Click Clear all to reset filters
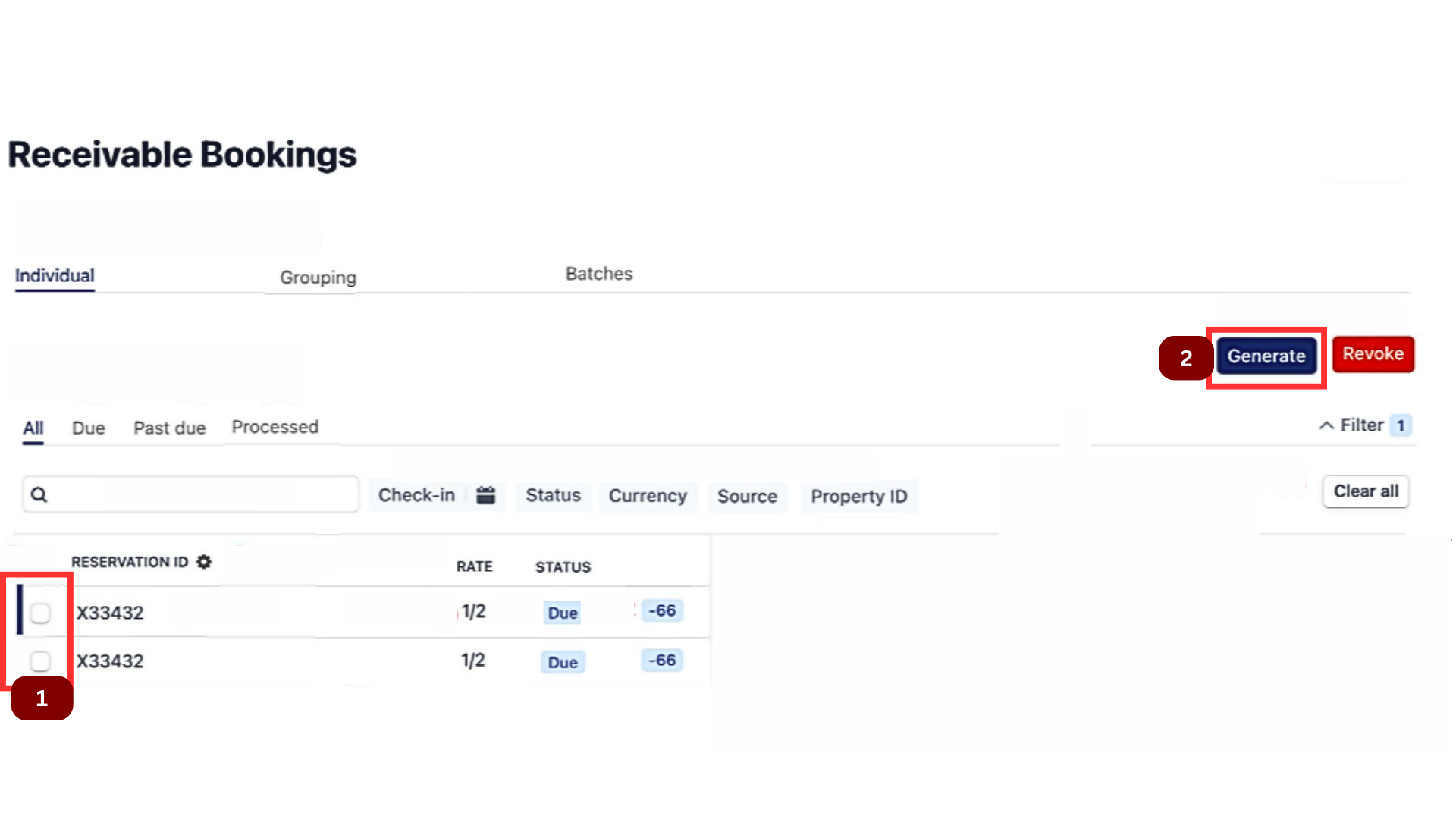1456x819 pixels. pyautogui.click(x=1365, y=491)
